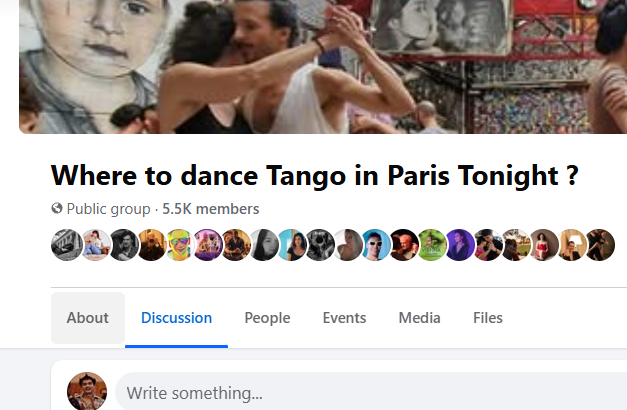Open the green background member avatar

coord(432,244)
